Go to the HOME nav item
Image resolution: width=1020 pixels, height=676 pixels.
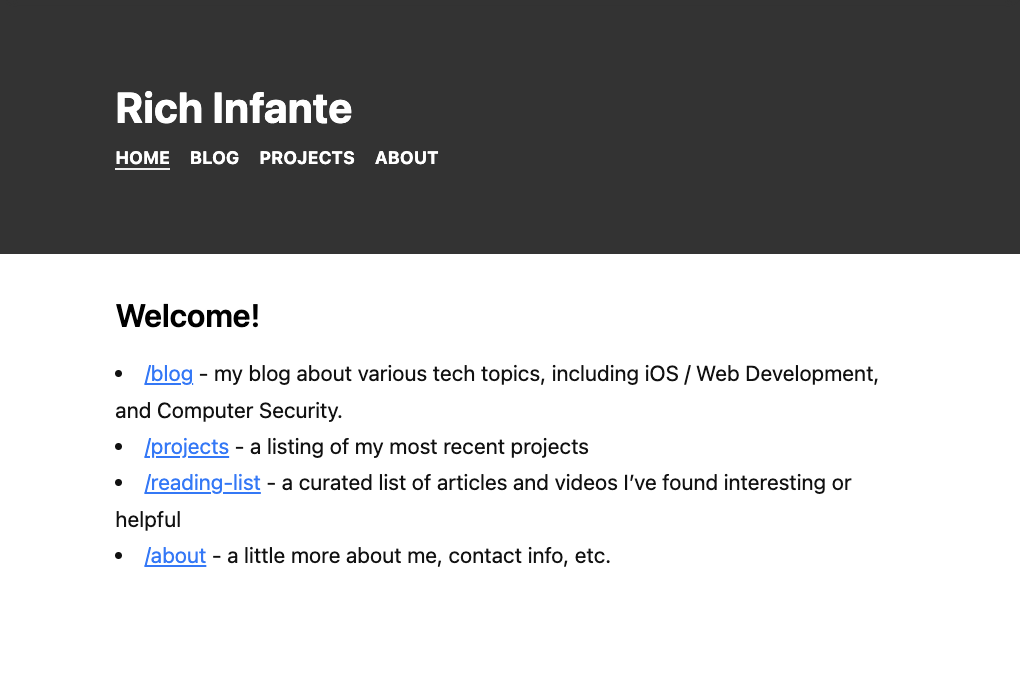pyautogui.click(x=142, y=158)
